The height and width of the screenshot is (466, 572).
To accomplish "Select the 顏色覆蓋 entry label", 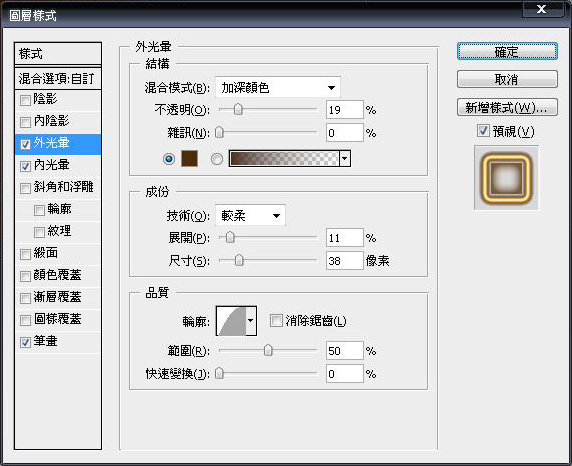I will [x=57, y=275].
